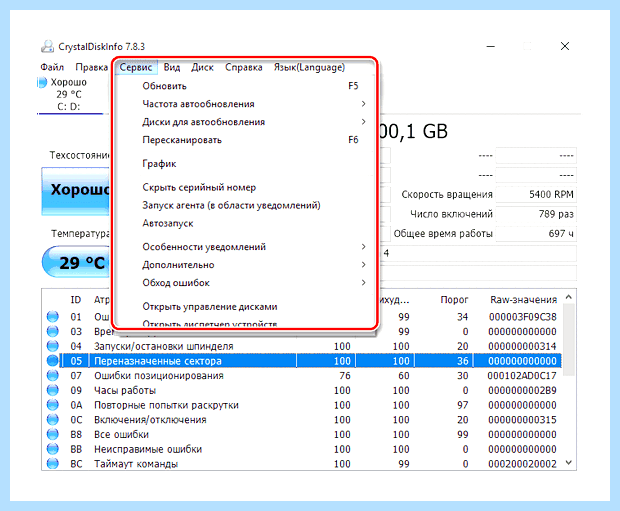
Task: Click the blue disk status icon beside Хорошо
Action: [42, 82]
